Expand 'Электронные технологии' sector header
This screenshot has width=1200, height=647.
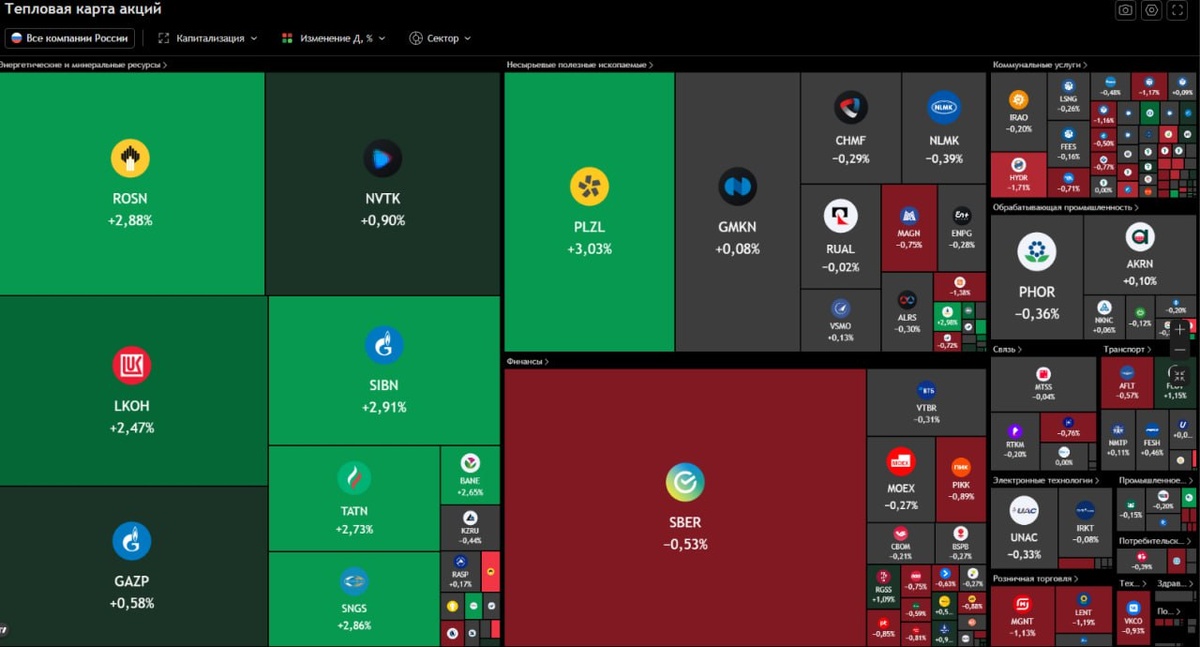(1046, 480)
